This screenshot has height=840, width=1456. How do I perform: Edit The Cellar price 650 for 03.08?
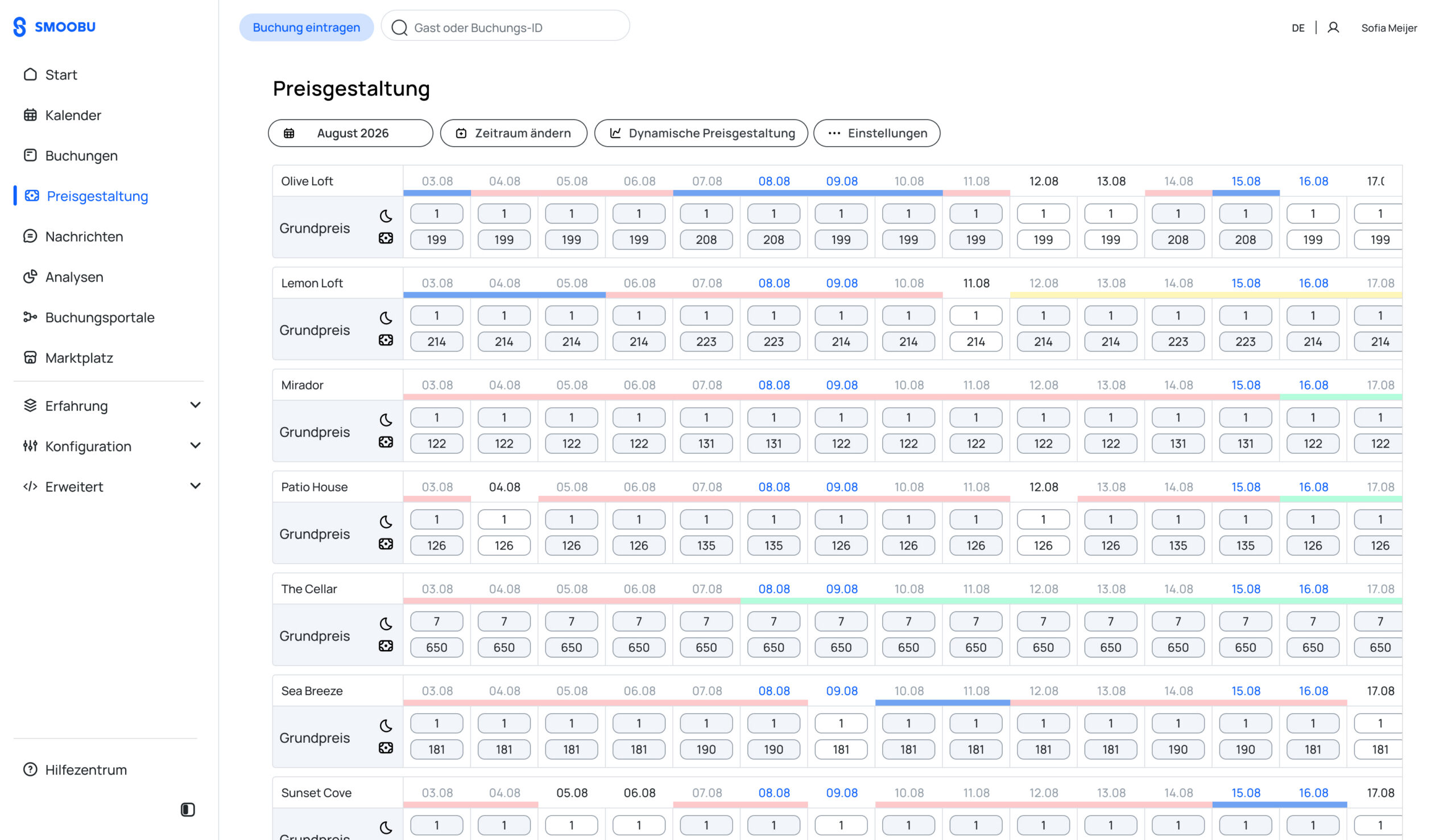(x=437, y=647)
